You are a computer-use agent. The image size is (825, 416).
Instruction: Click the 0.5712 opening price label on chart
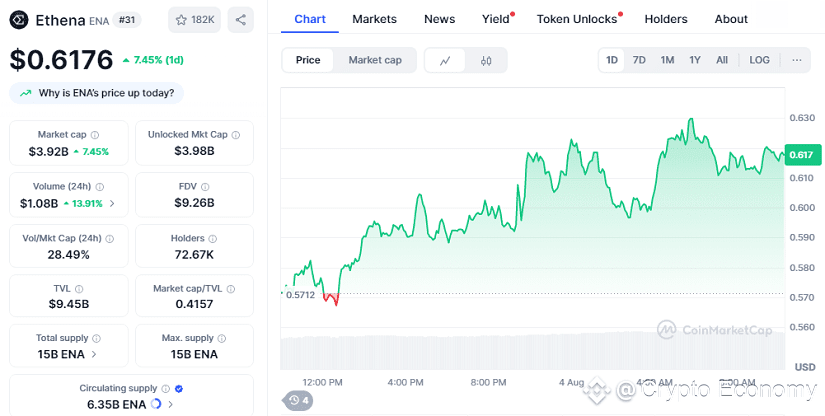tap(300, 295)
